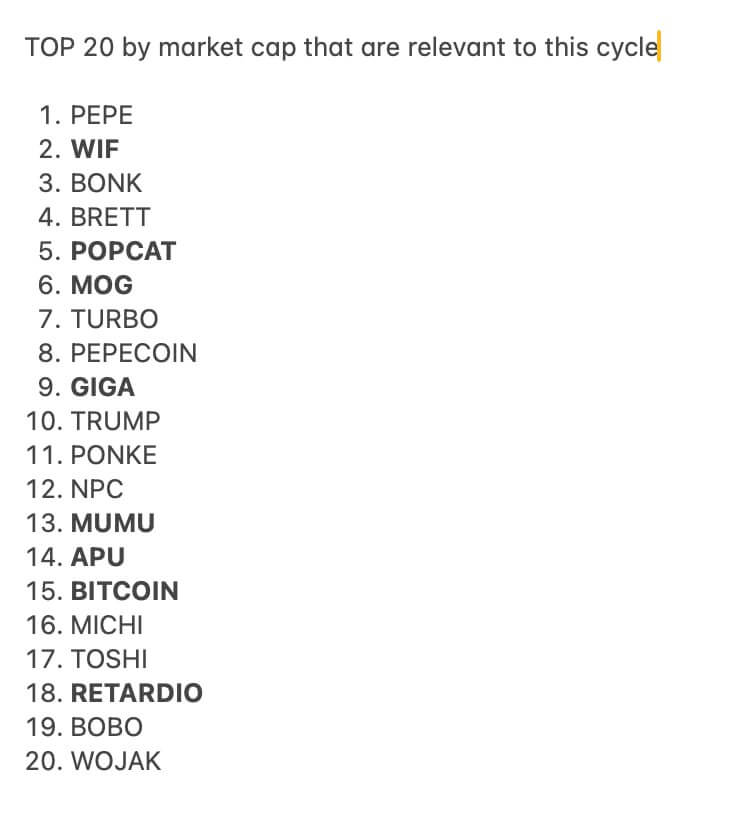The width and height of the screenshot is (752, 814).
Task: Place cursor on TOSHI entry
Action: pos(109,659)
